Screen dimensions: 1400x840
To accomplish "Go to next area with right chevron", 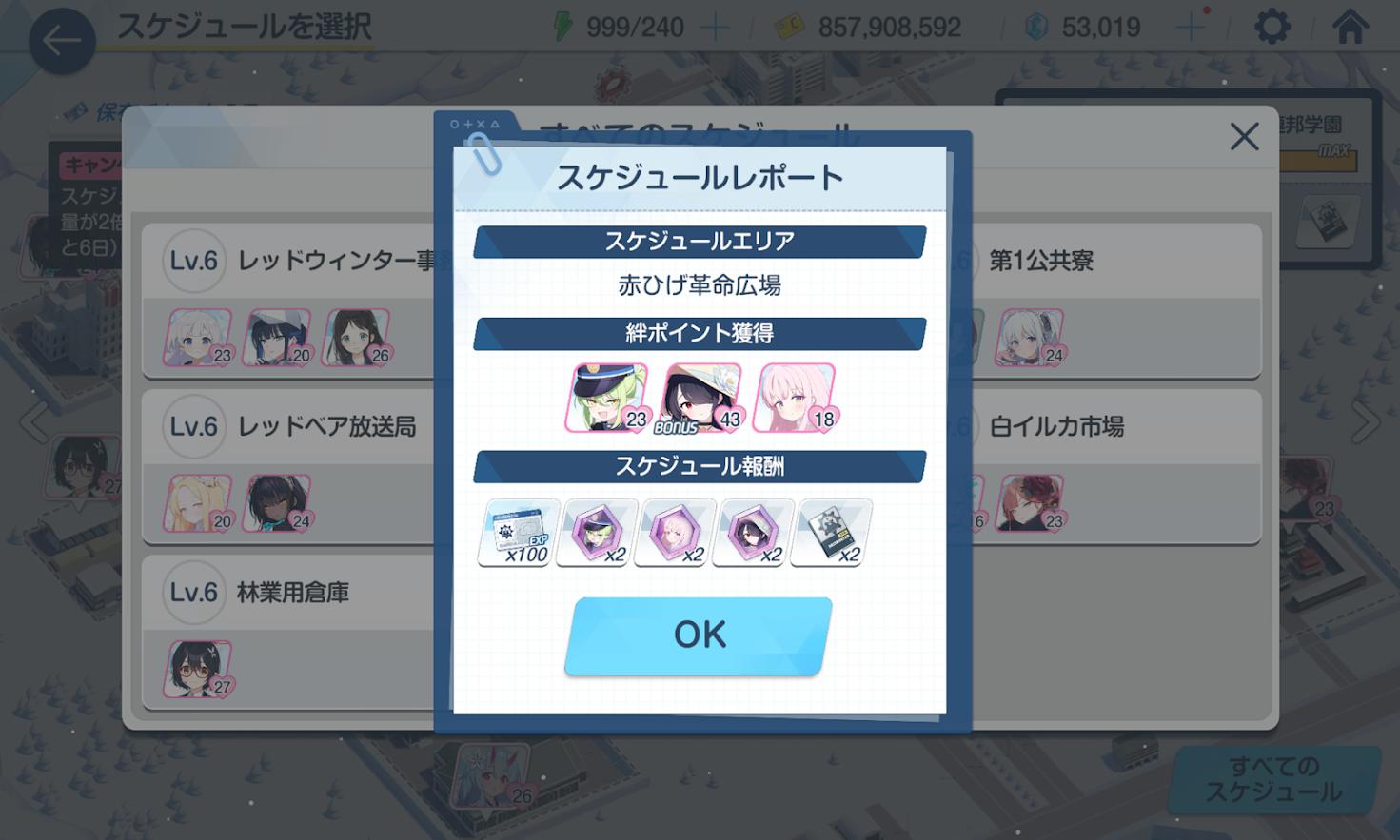I will tap(1366, 423).
